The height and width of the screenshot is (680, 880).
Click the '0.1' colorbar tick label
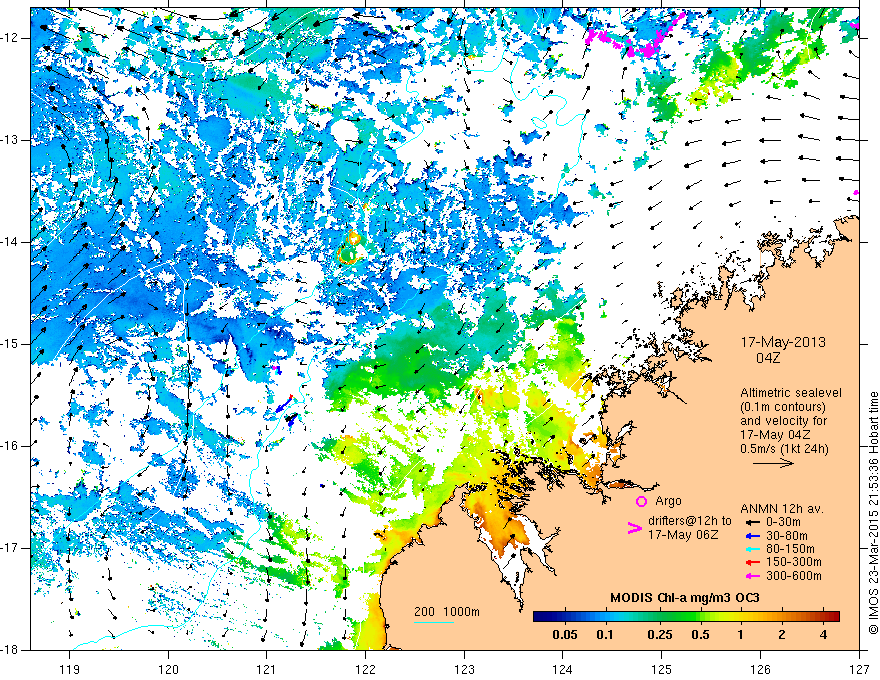605,635
